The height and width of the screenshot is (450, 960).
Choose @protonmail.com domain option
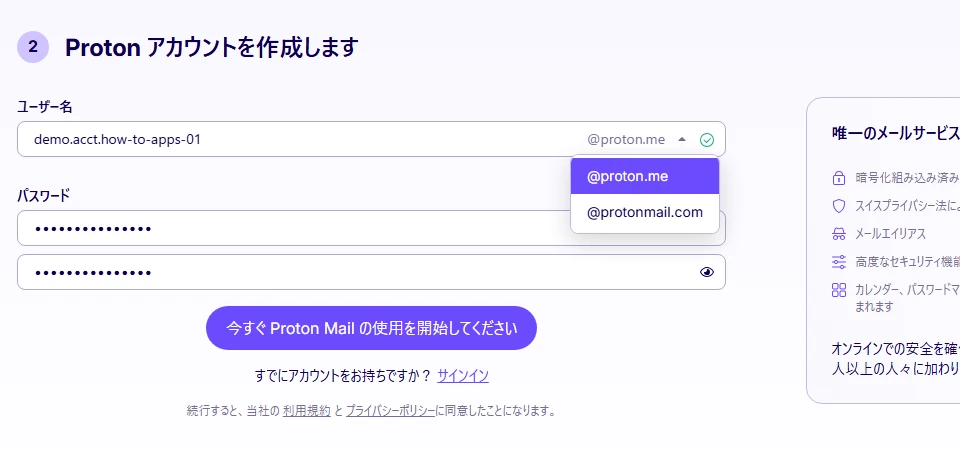click(x=645, y=213)
